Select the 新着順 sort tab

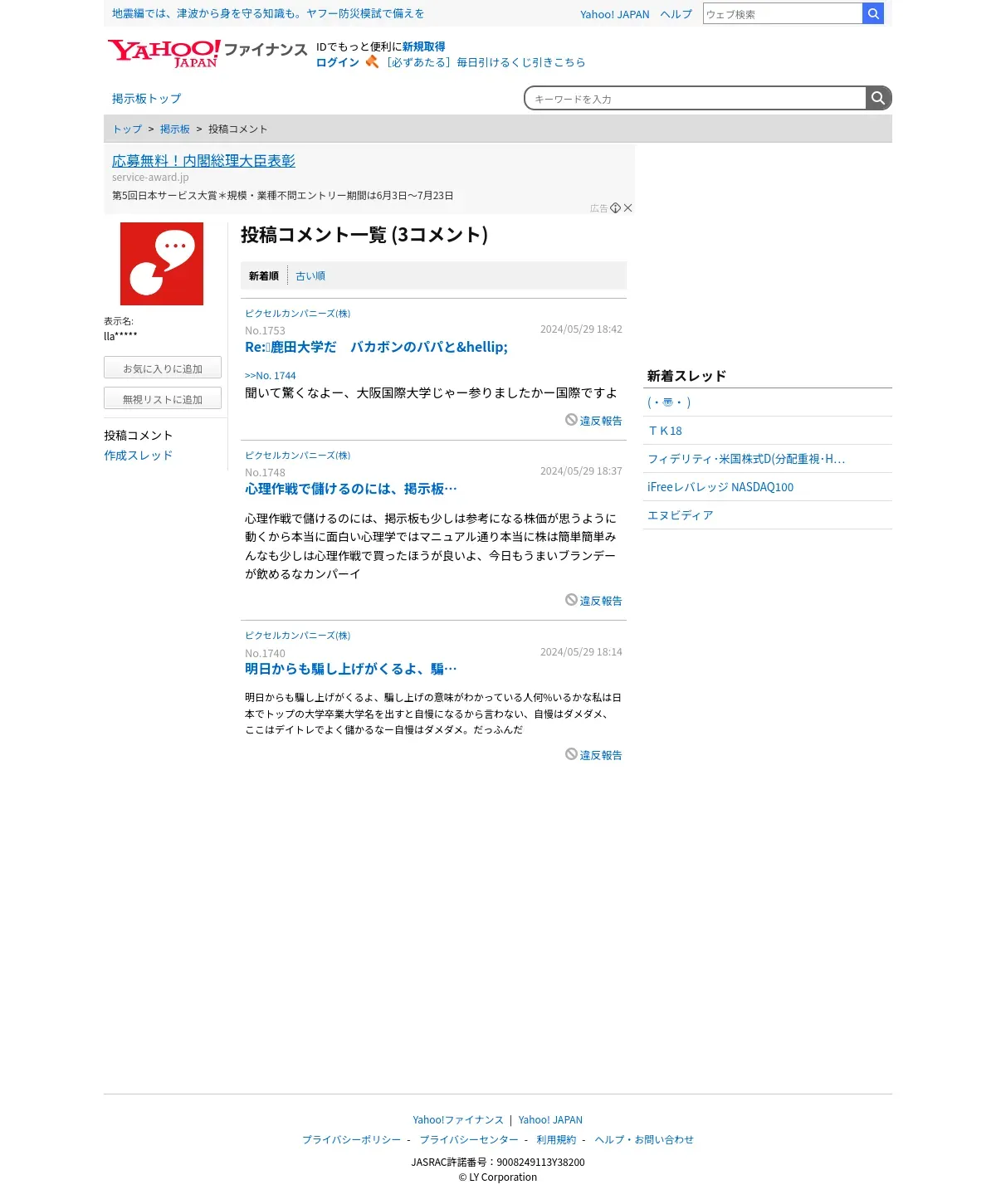264,276
